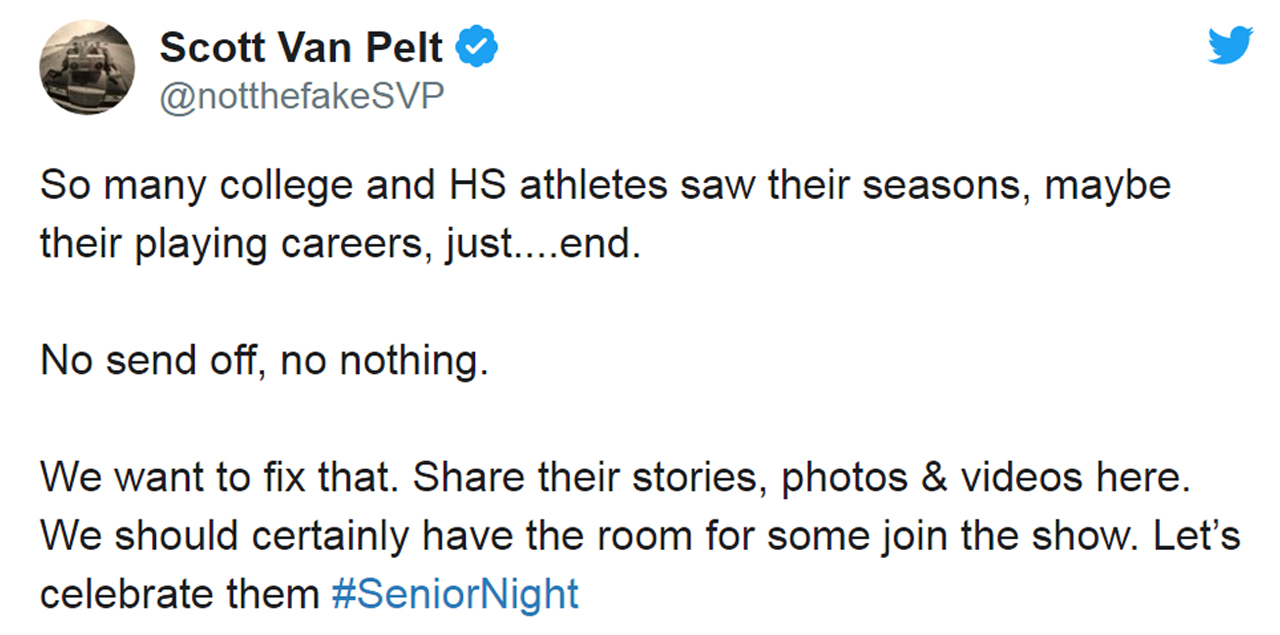The height and width of the screenshot is (635, 1280).
Task: Click the line starting "We want to fix that"
Action: 616,478
